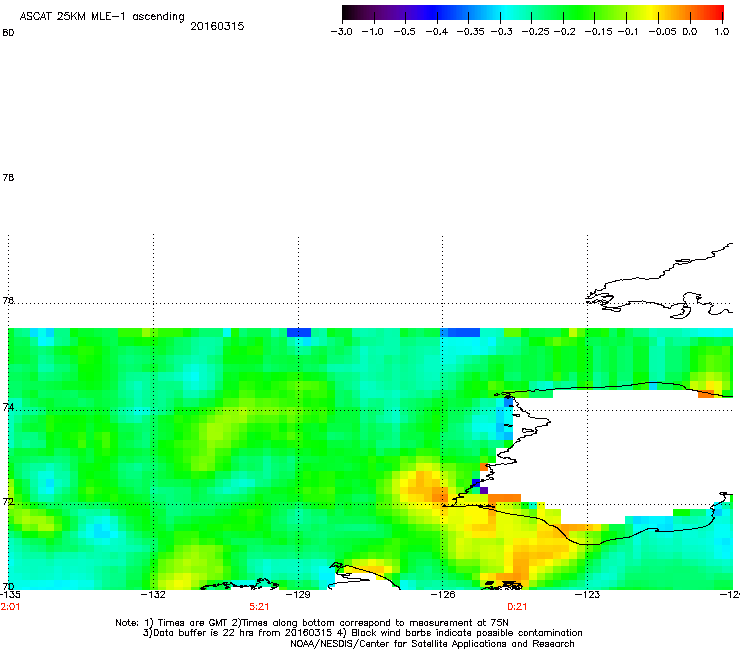Click the -0.35 color scale label
This screenshot has width=740, height=650.
click(x=471, y=32)
